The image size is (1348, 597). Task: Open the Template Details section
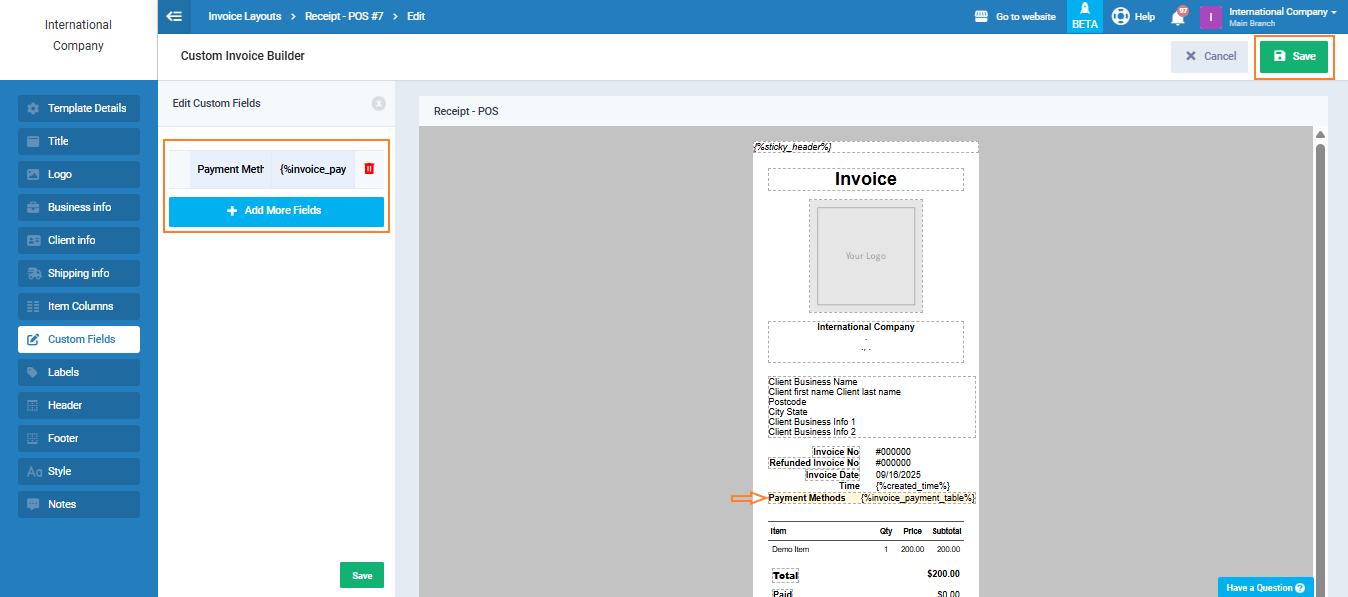click(x=79, y=108)
